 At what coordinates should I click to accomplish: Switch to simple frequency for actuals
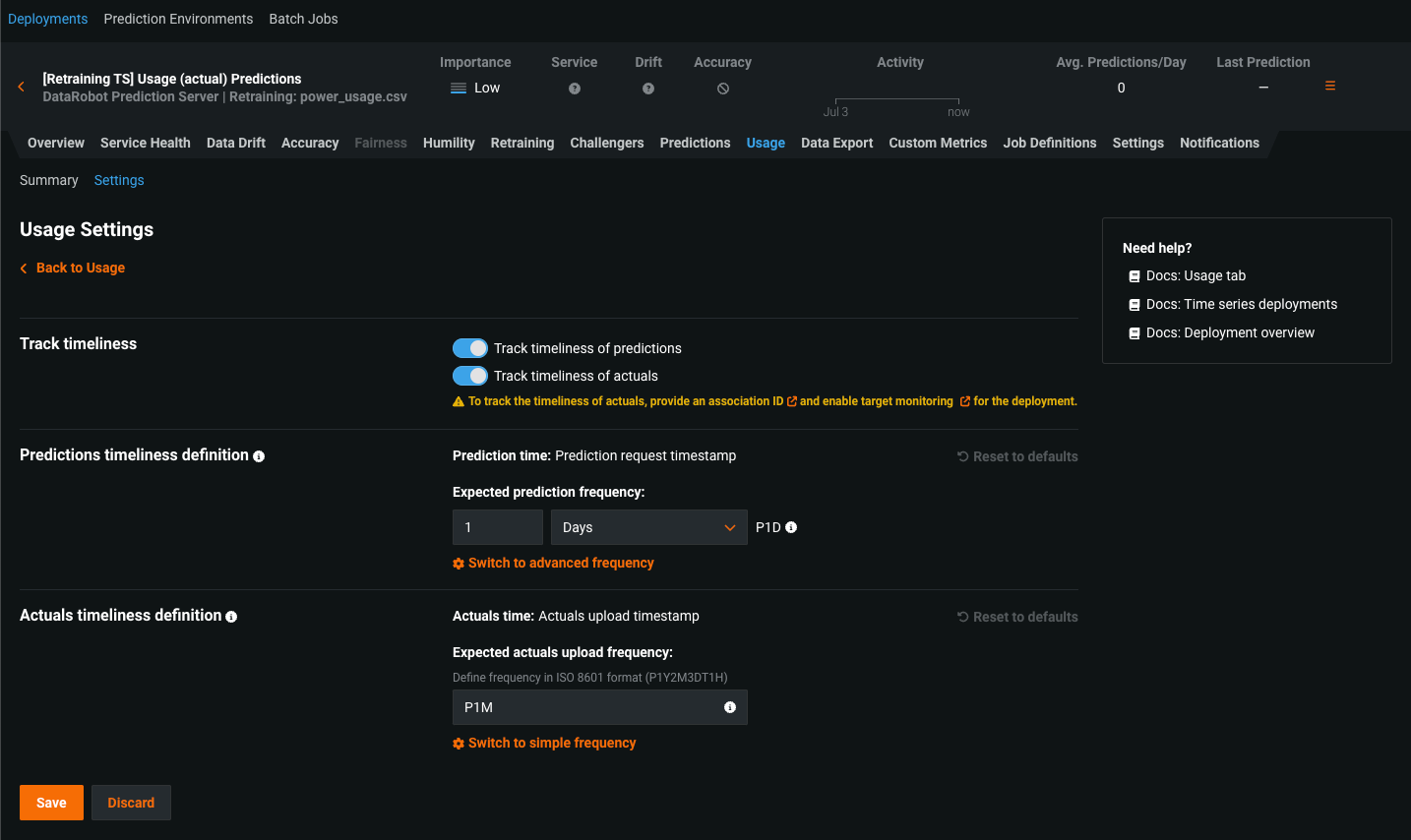[551, 743]
